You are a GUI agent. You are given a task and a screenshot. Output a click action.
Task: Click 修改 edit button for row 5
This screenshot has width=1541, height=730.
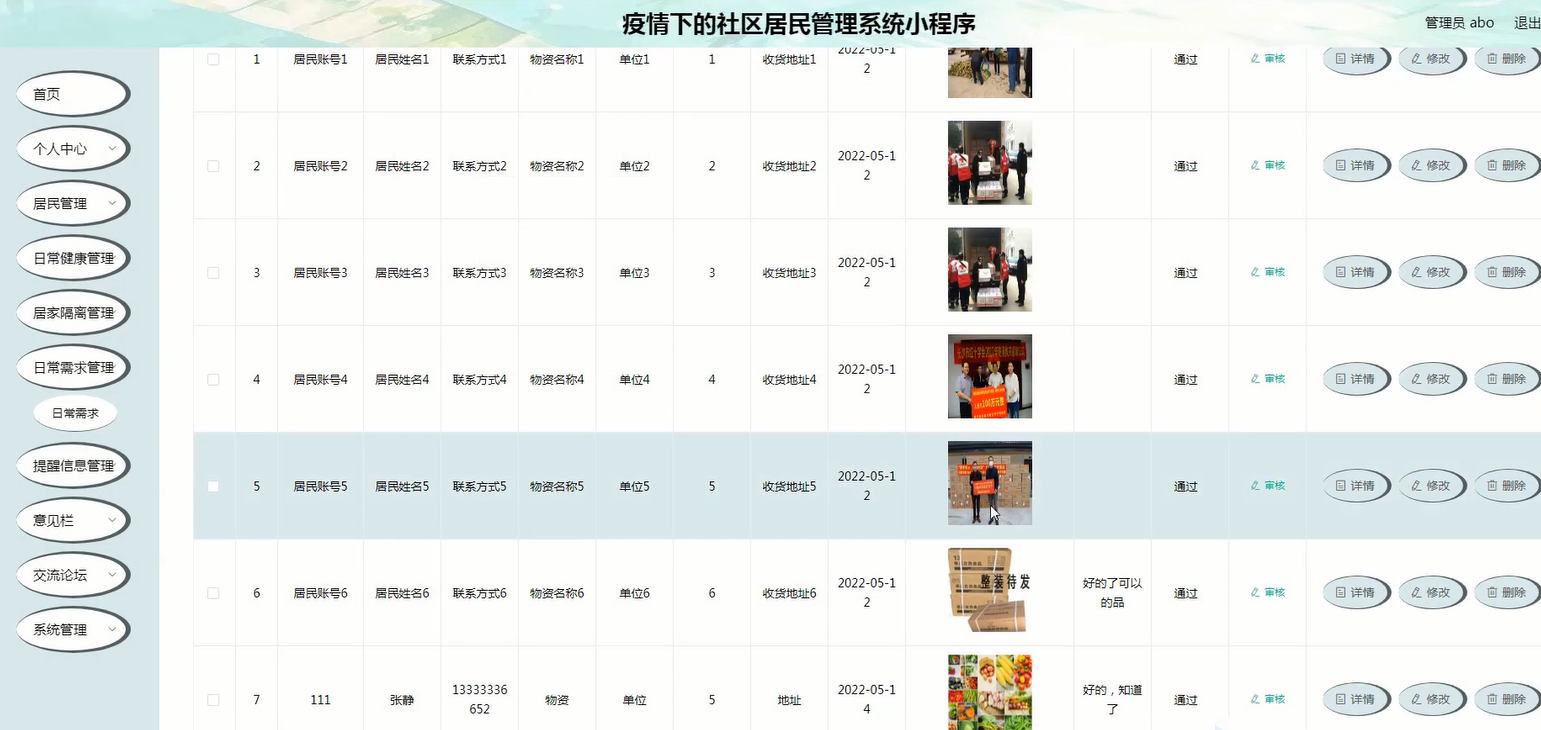(x=1432, y=486)
